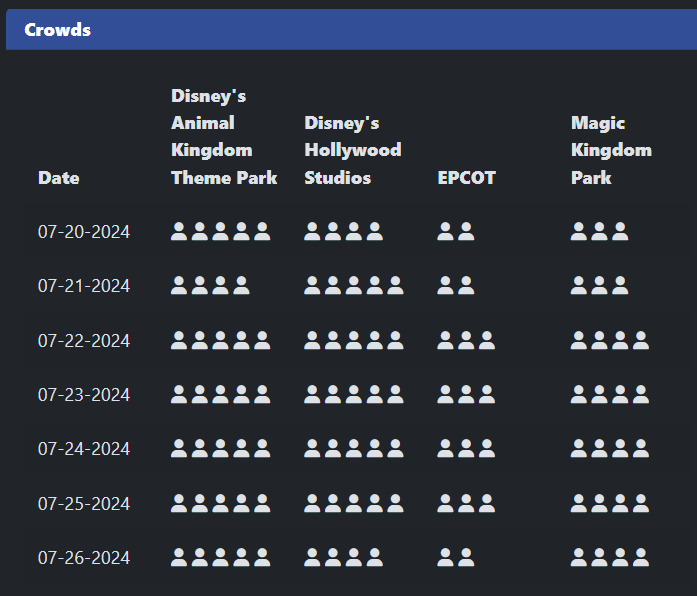This screenshot has width=697, height=596.
Task: Select the 07-22-2024 date cell
Action: click(84, 341)
